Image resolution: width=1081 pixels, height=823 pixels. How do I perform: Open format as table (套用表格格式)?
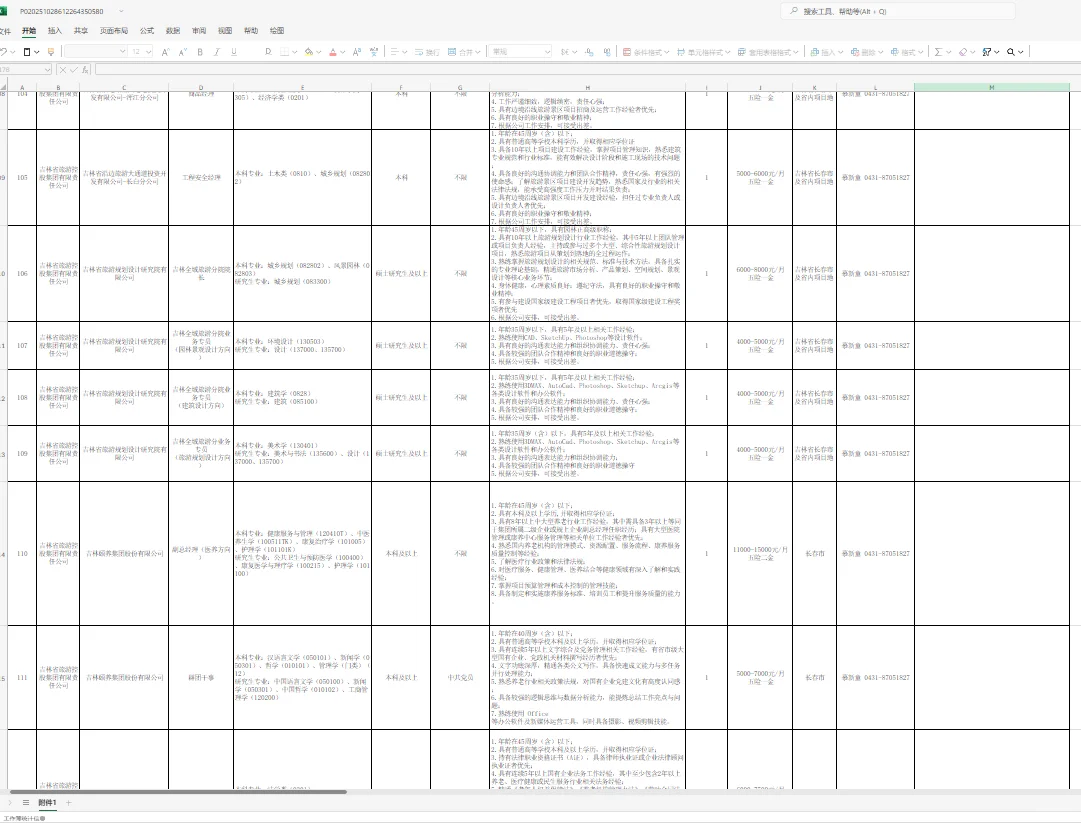[x=768, y=52]
